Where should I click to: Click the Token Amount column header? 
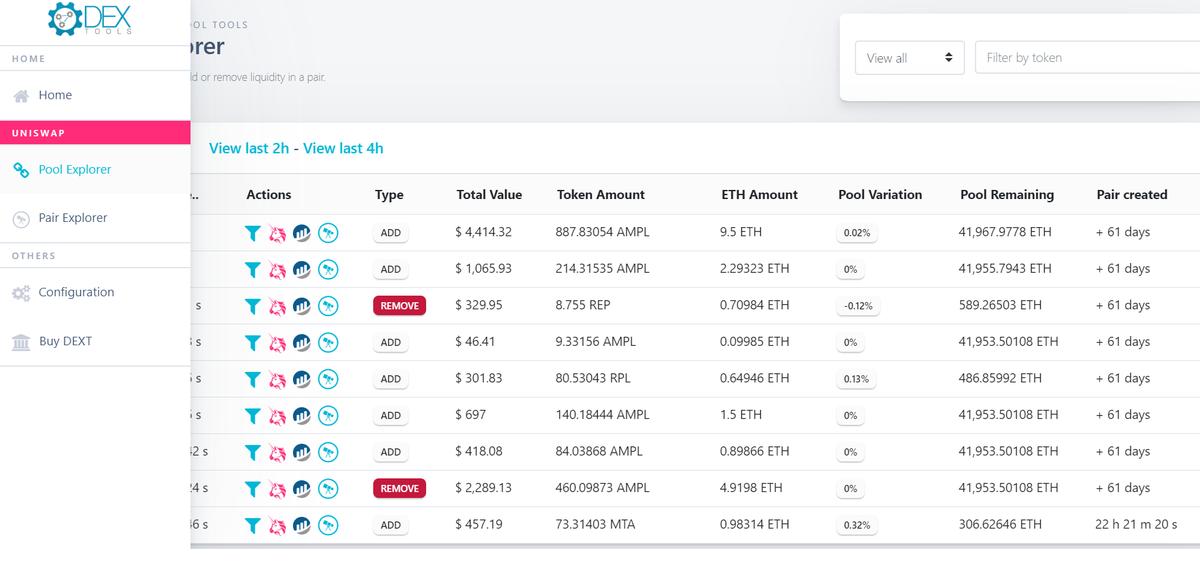(601, 195)
